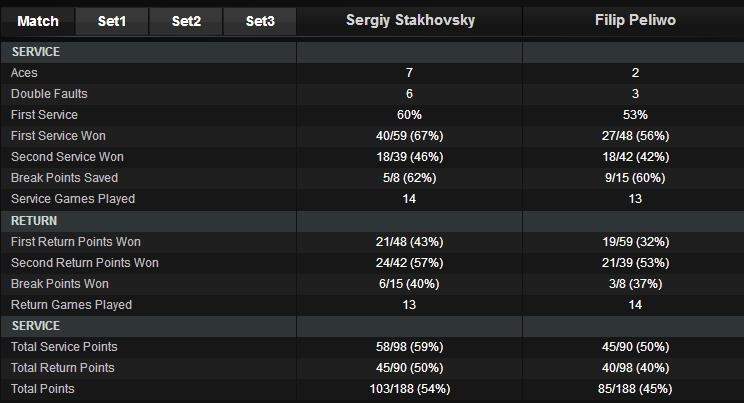Click the Break Points Saved label
This screenshot has width=744, height=403.
pyautogui.click(x=64, y=178)
